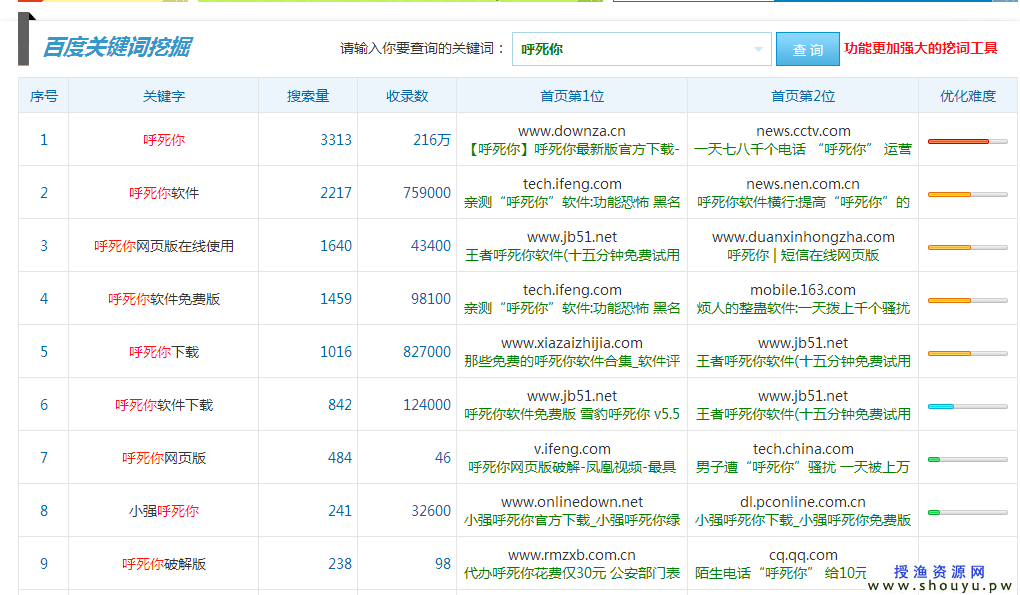The width and height of the screenshot is (1020, 595).
Task: Click the orange difficulty bar for 呼死你软件
Action: pos(949,194)
